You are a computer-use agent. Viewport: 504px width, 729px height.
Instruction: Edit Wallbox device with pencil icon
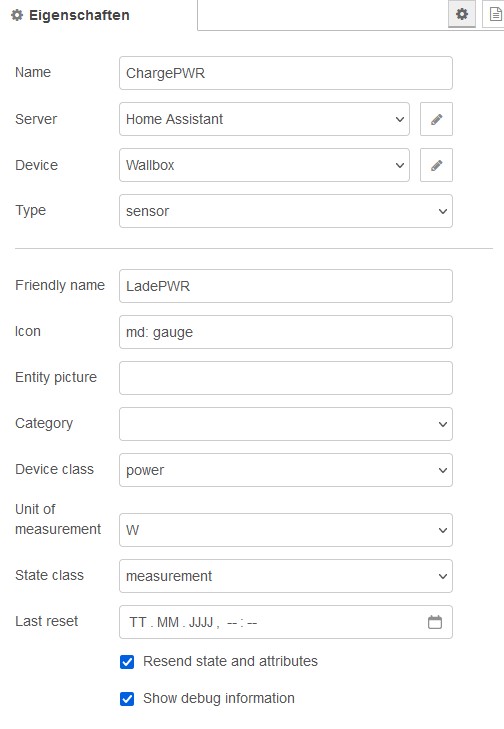point(436,165)
